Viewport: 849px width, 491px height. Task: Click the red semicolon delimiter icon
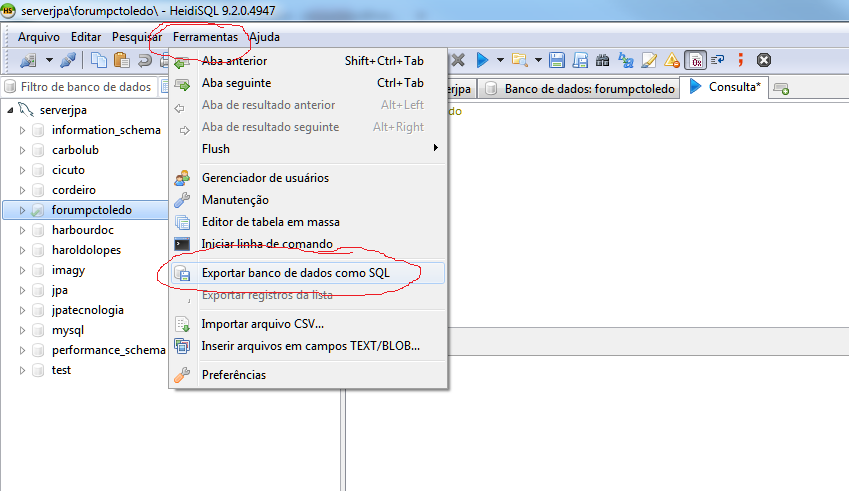pos(741,60)
